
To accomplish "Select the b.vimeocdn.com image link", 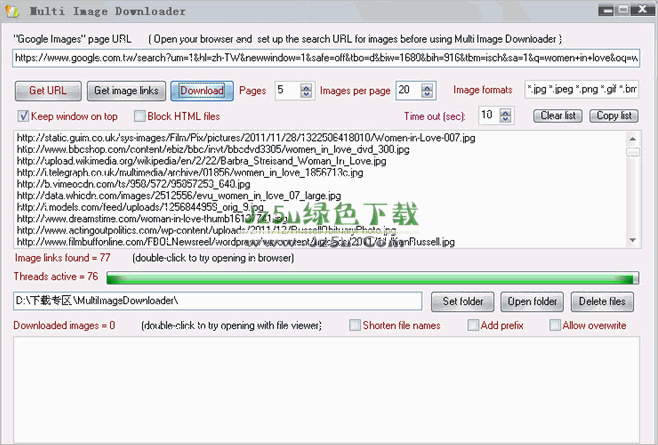I will click(133, 184).
